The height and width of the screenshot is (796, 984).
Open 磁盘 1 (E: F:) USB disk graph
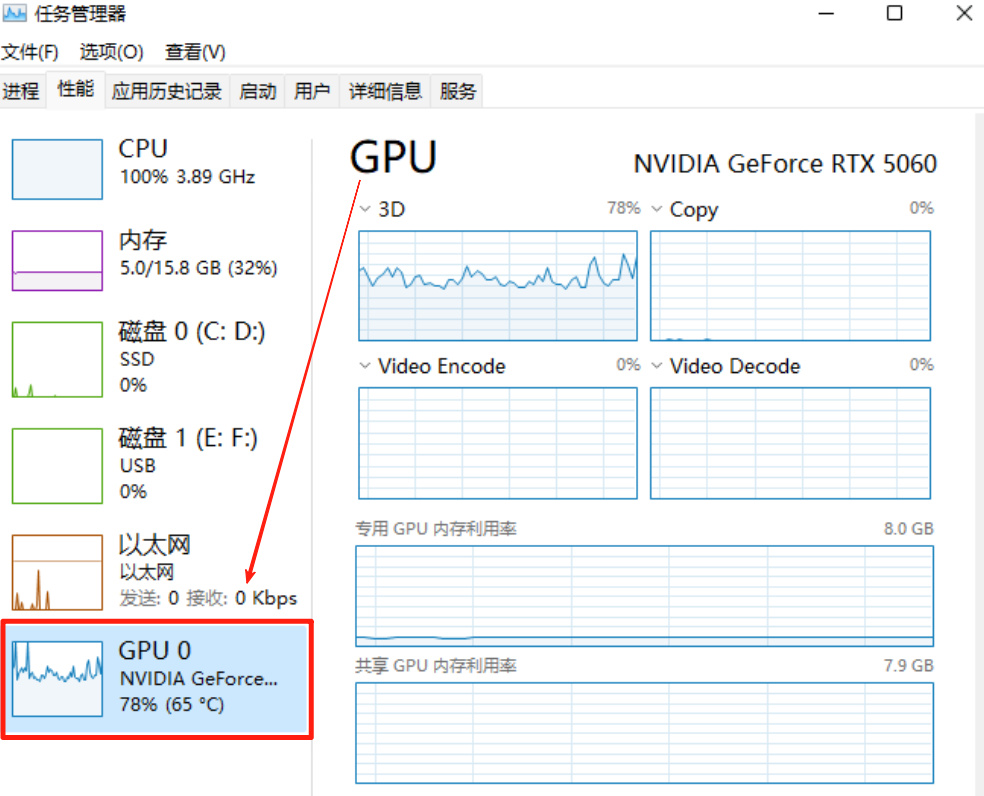(x=57, y=466)
